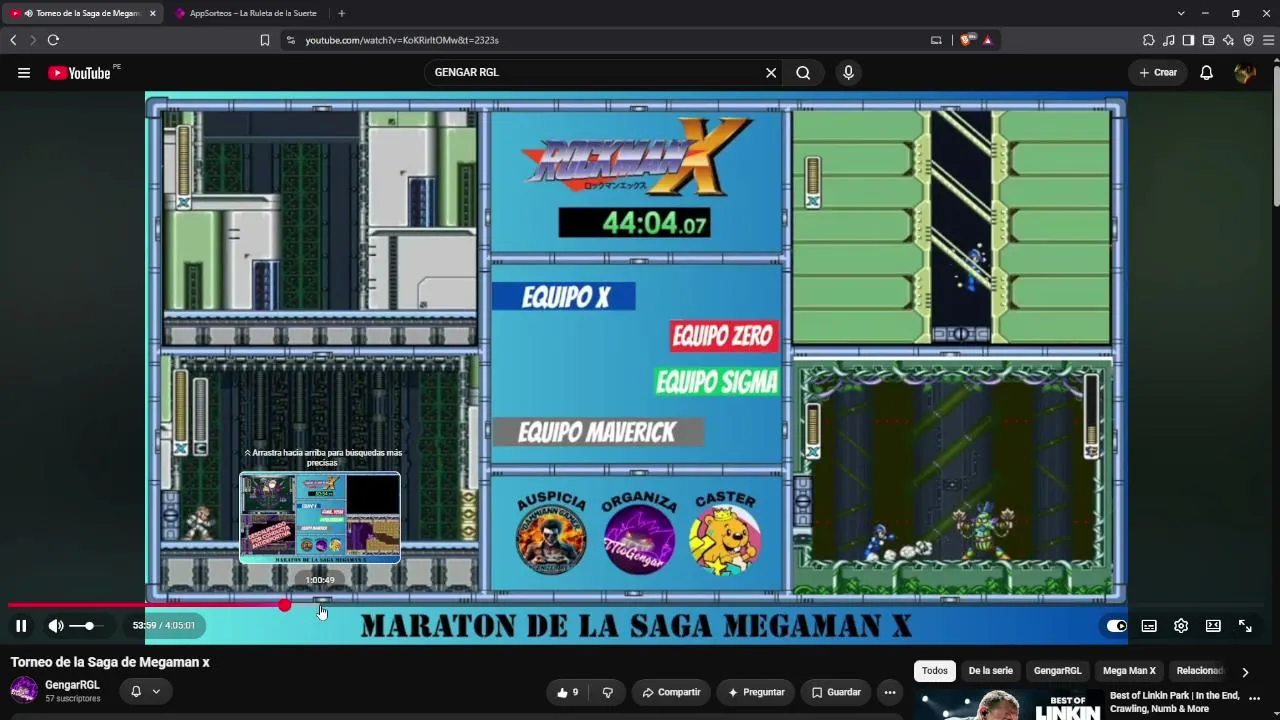The image size is (1280, 720).
Task: Clear the YouTube search text
Action: 771,73
